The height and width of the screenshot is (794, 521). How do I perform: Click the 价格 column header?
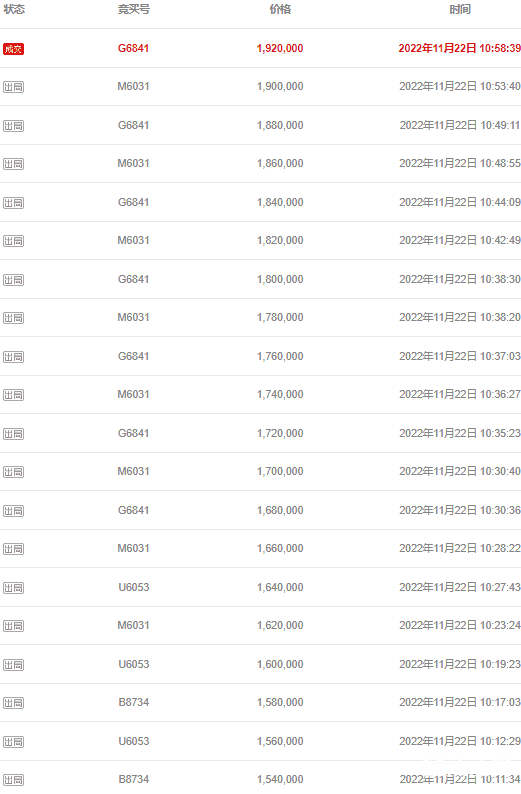coord(280,10)
